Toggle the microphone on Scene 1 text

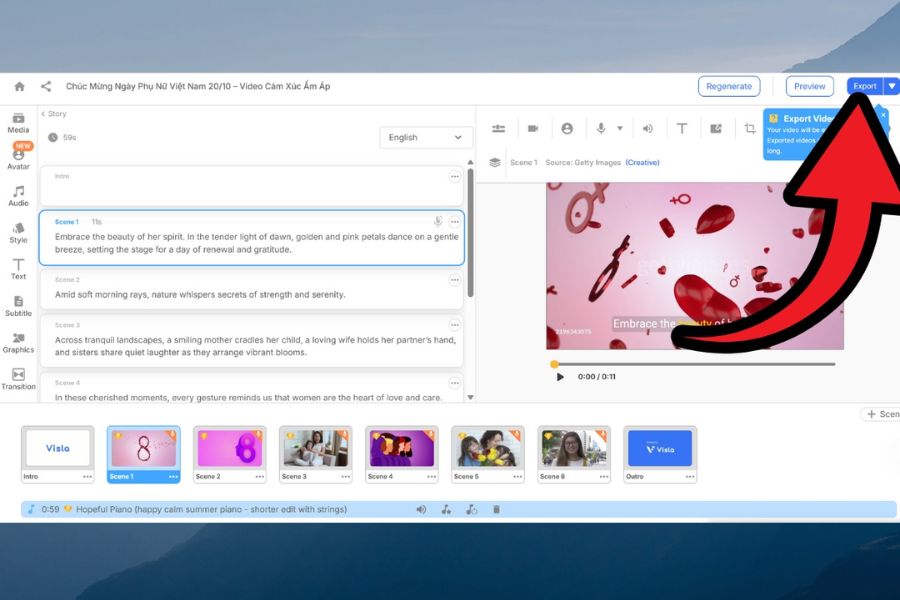[438, 222]
